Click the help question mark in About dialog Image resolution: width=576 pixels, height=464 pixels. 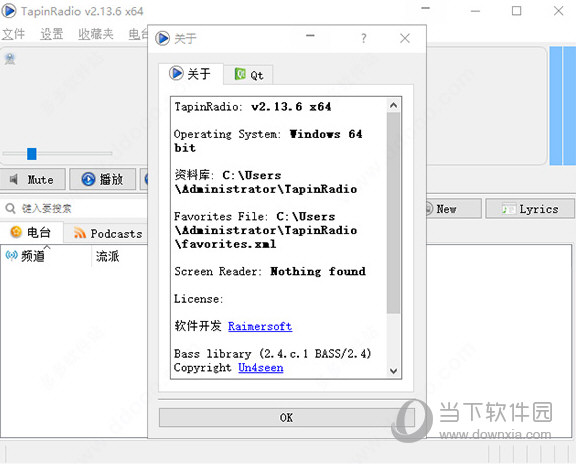point(363,38)
